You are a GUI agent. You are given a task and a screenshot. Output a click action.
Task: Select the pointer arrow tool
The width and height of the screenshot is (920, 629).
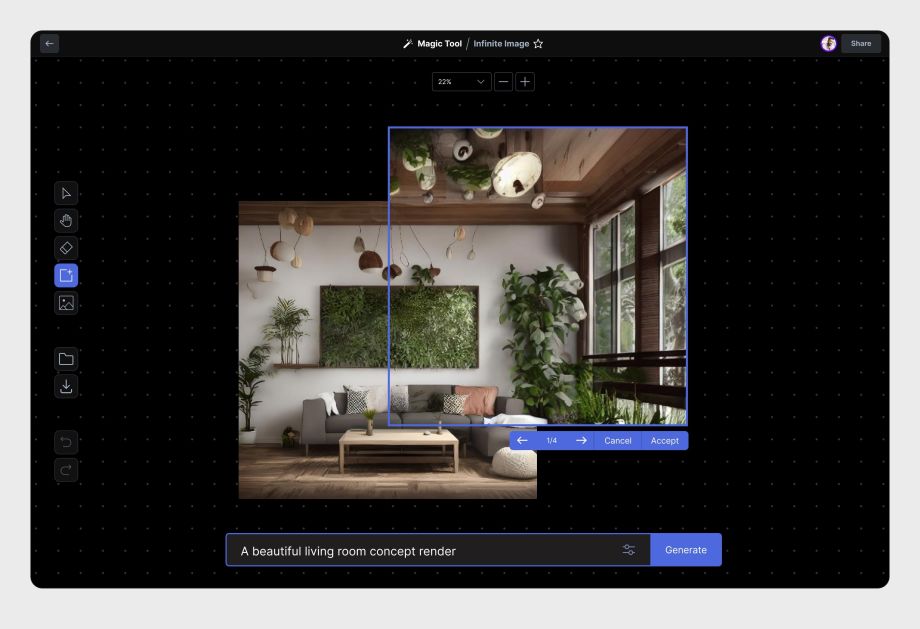(x=66, y=194)
